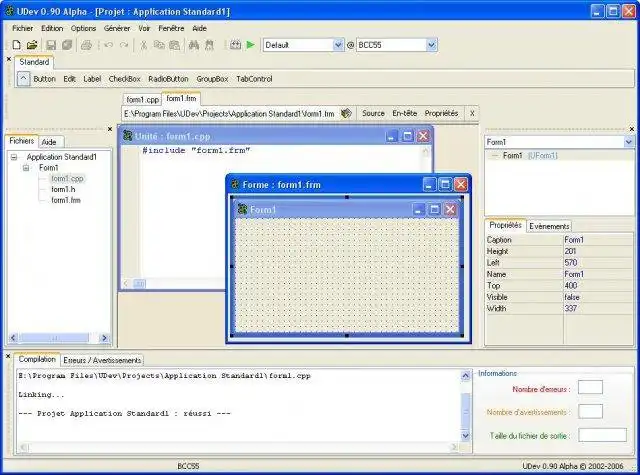
Task: Open the Erreurs / Avertissements tab
Action: point(102,360)
